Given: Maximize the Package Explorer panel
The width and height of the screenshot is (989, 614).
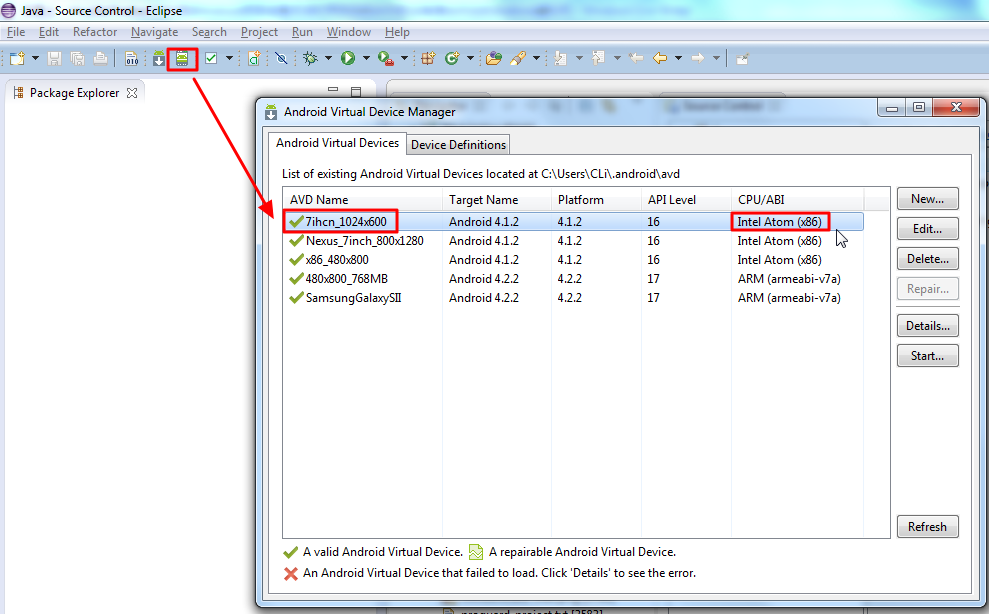Looking at the screenshot, I should (x=356, y=92).
